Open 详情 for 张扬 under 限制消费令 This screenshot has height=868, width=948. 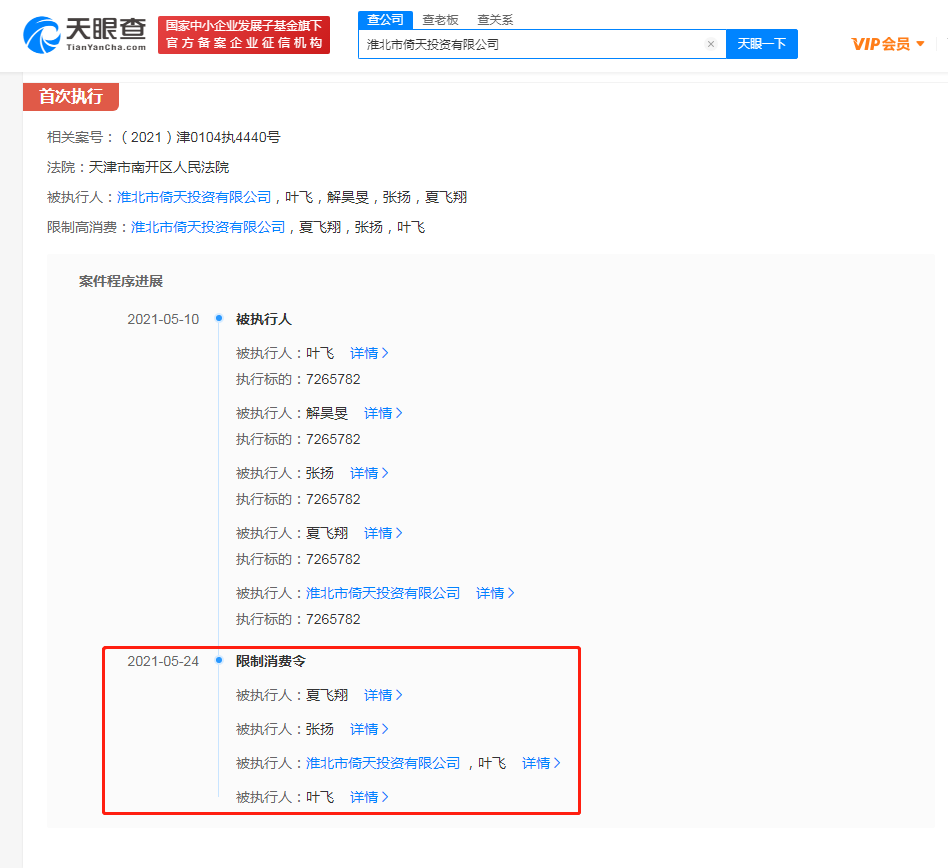pos(368,729)
